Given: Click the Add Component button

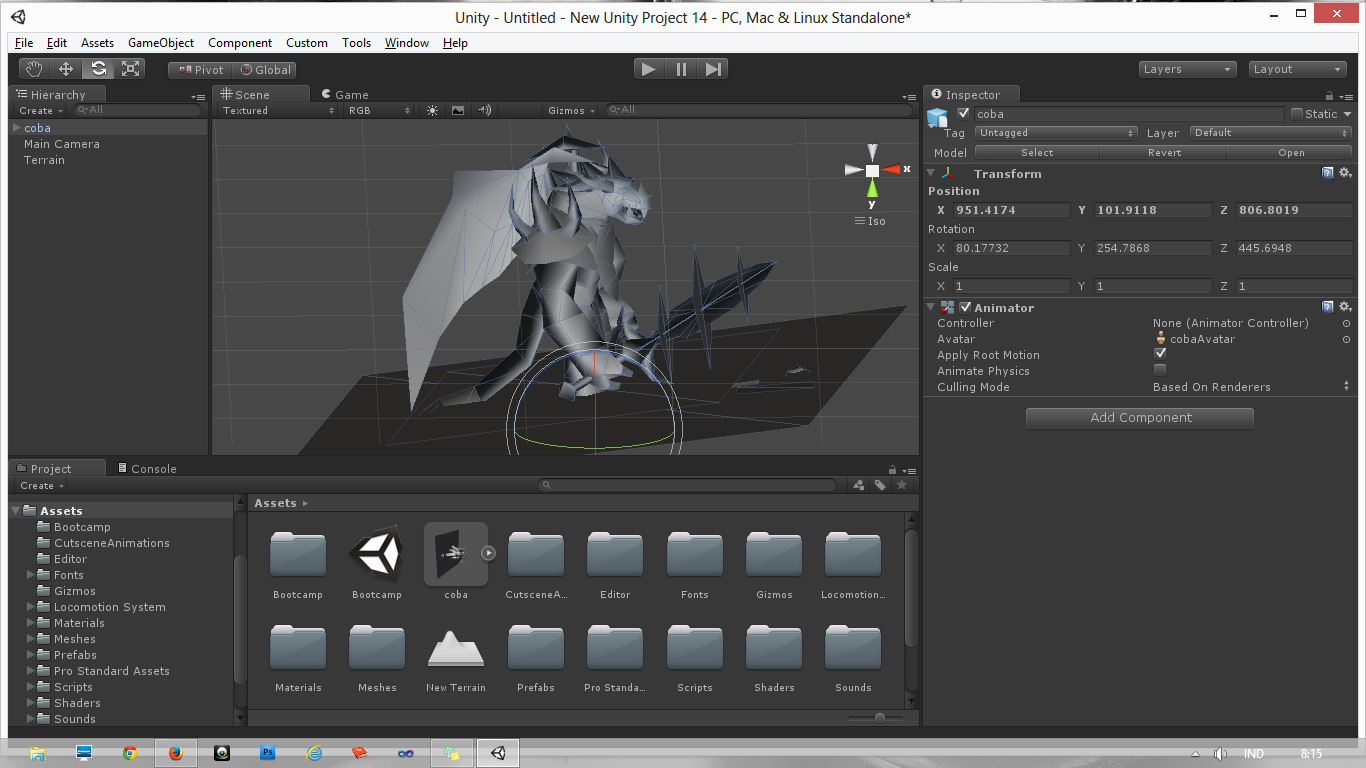Looking at the screenshot, I should (x=1139, y=417).
